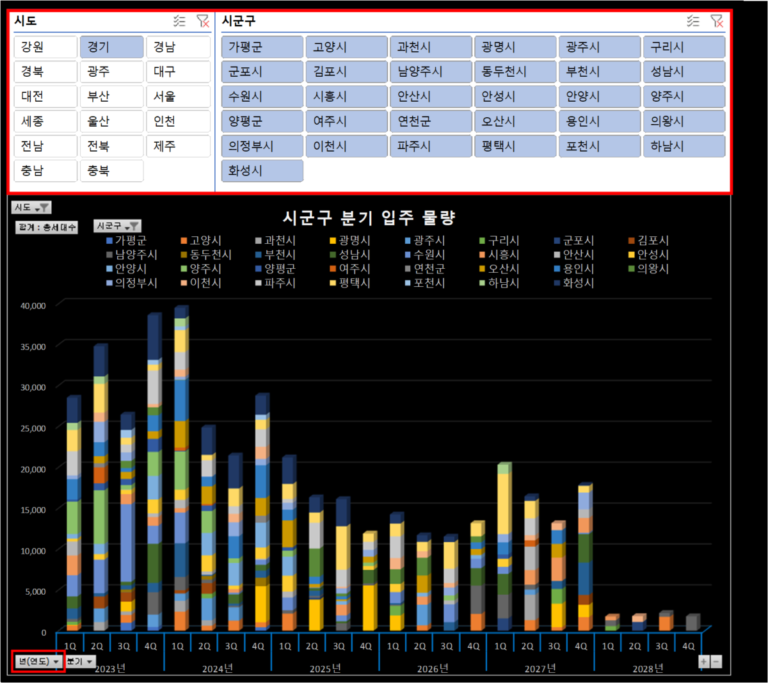Enable multi-select in the 시군구 slicer
Screen dimensions: 768x683
(x=693, y=20)
